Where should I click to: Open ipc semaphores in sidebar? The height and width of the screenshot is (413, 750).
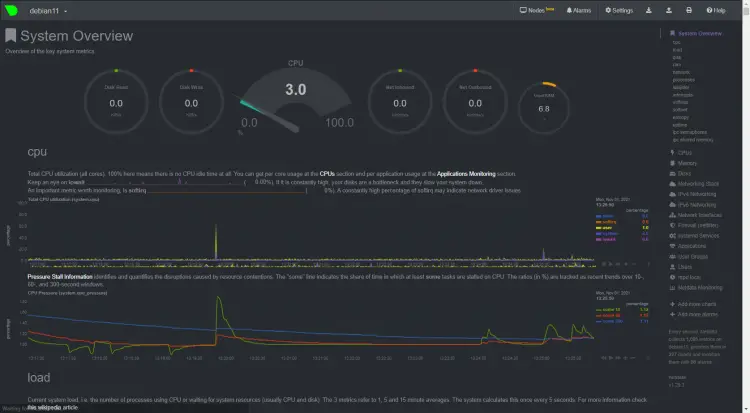(690, 132)
